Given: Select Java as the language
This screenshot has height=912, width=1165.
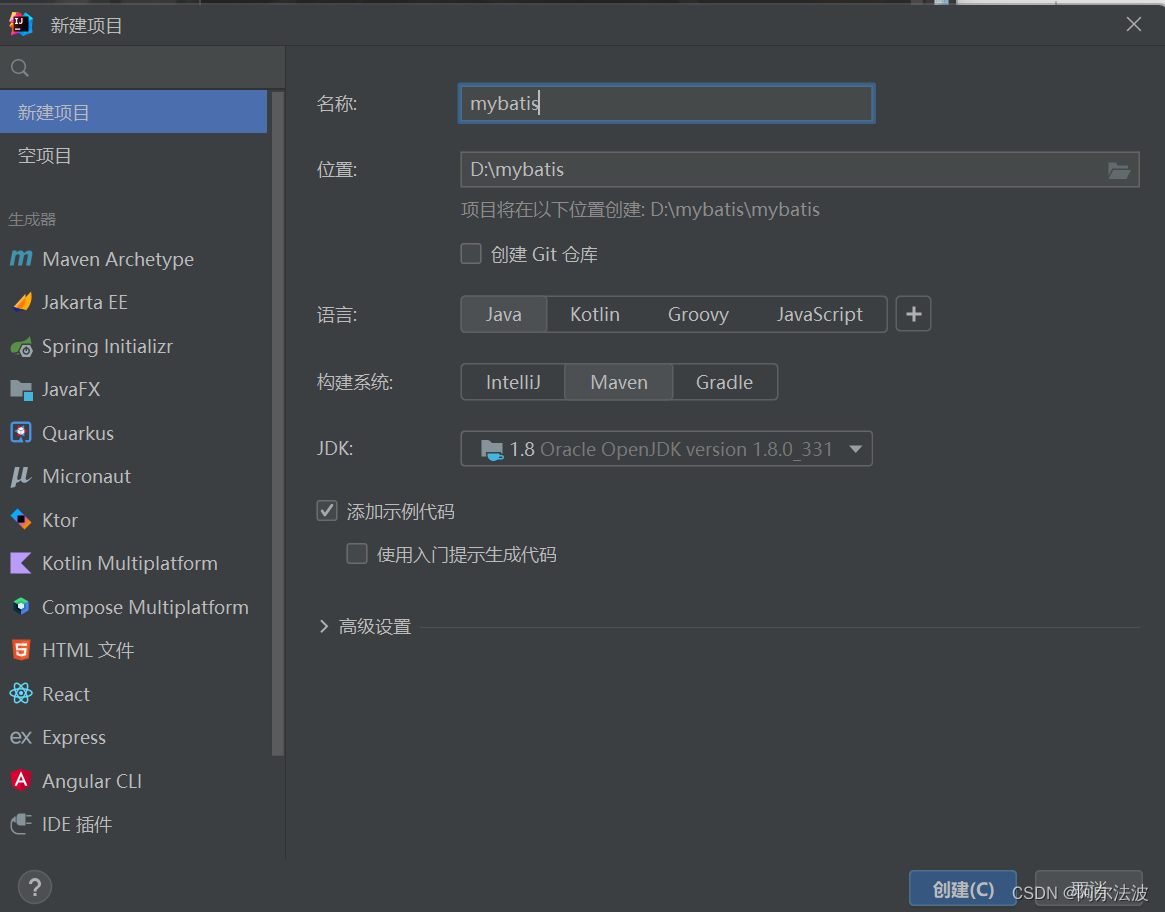Looking at the screenshot, I should [x=504, y=314].
